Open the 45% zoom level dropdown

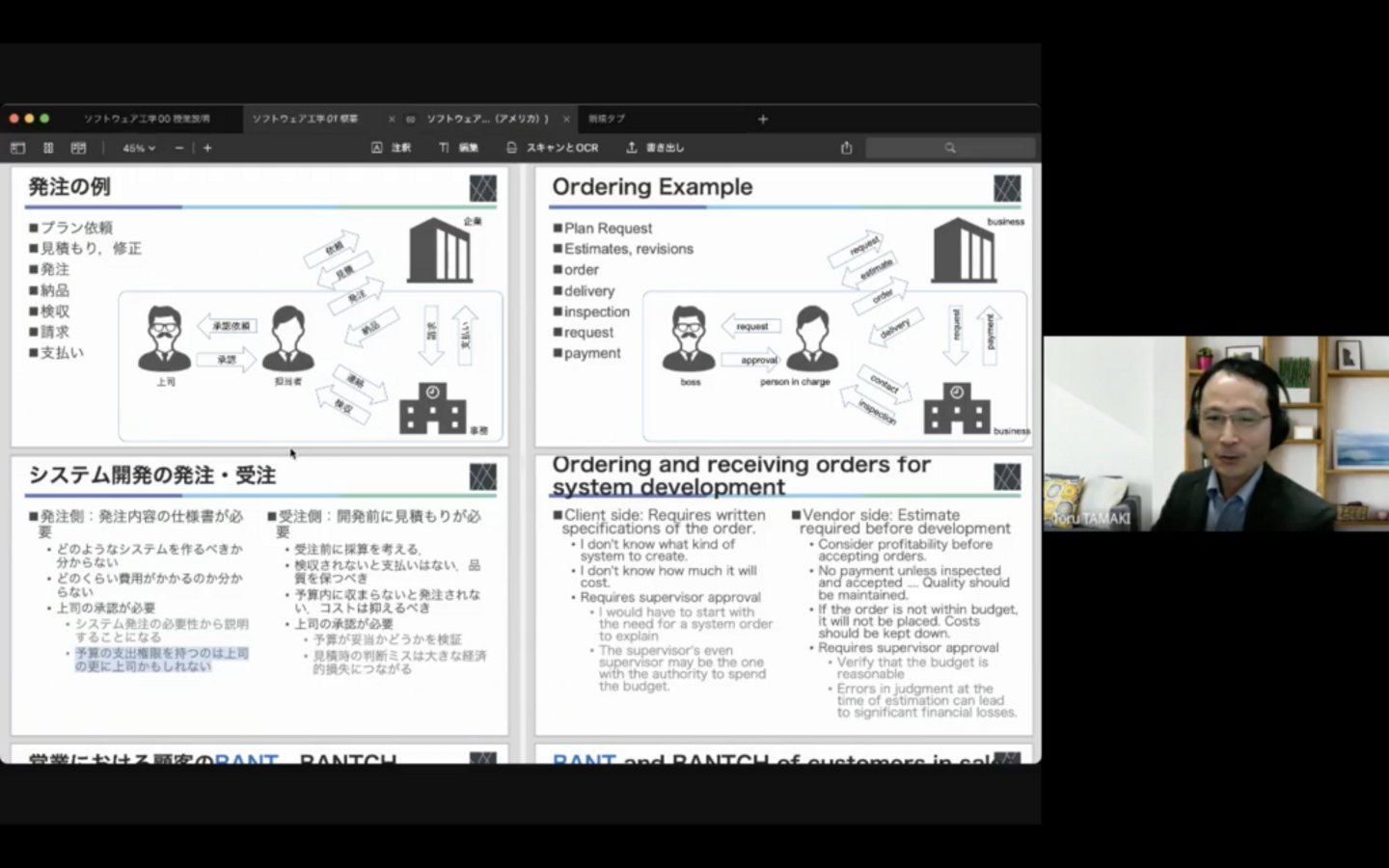tap(139, 148)
